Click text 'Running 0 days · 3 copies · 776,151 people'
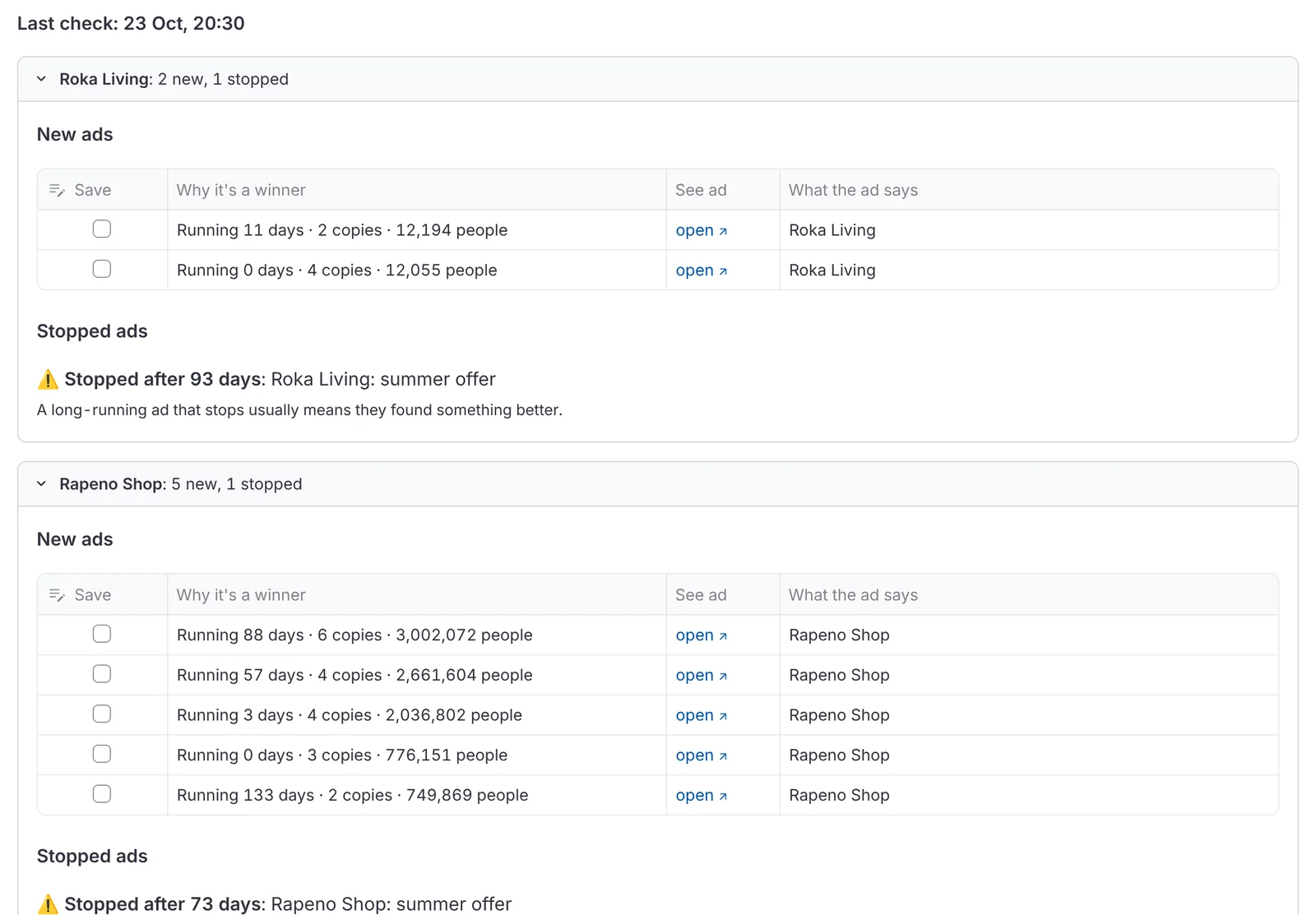Viewport: 1316px width, 915px height. point(342,756)
